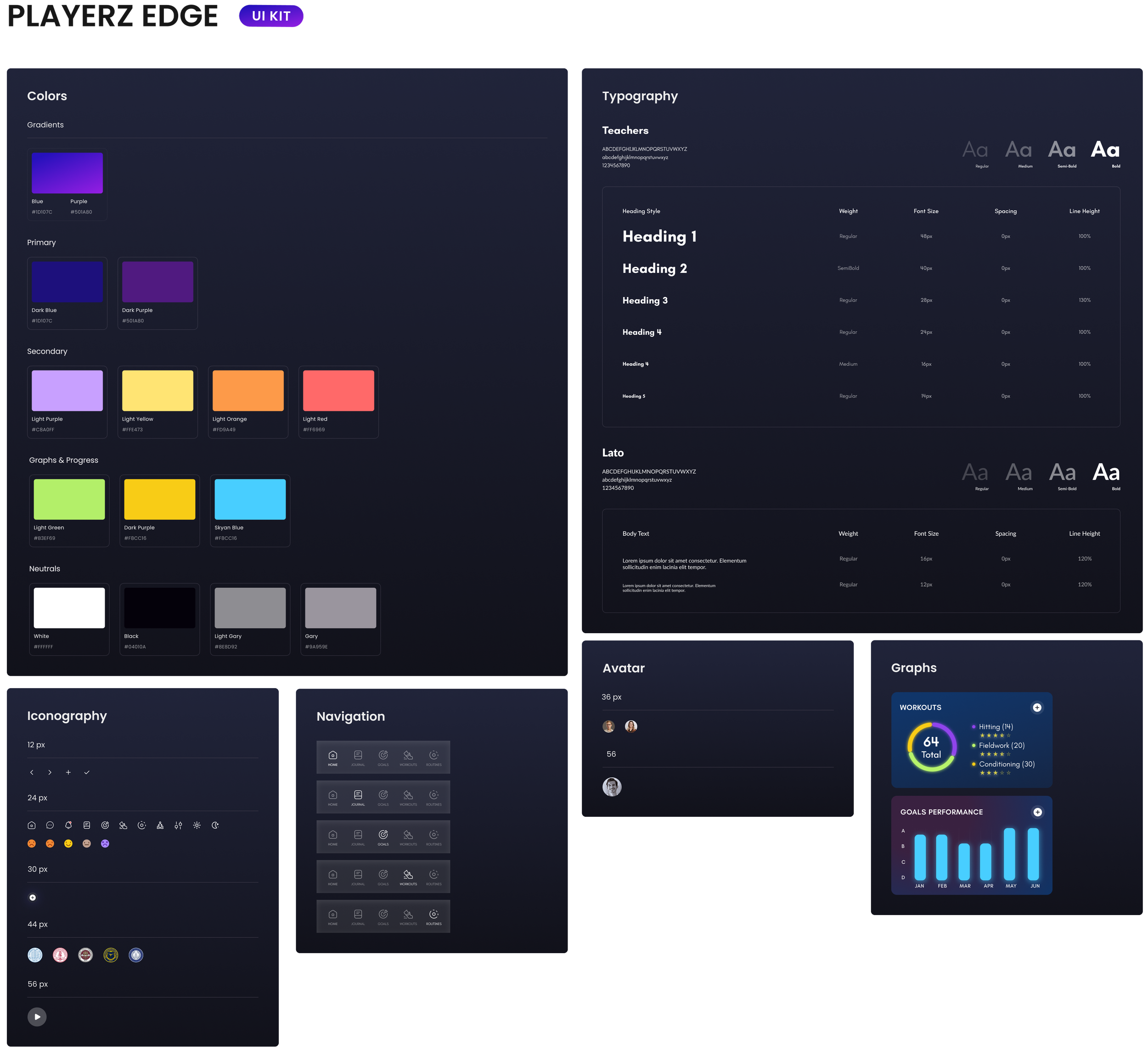The width and height of the screenshot is (1148, 1050).
Task: Click the chat bubble icon
Action: pos(50,825)
